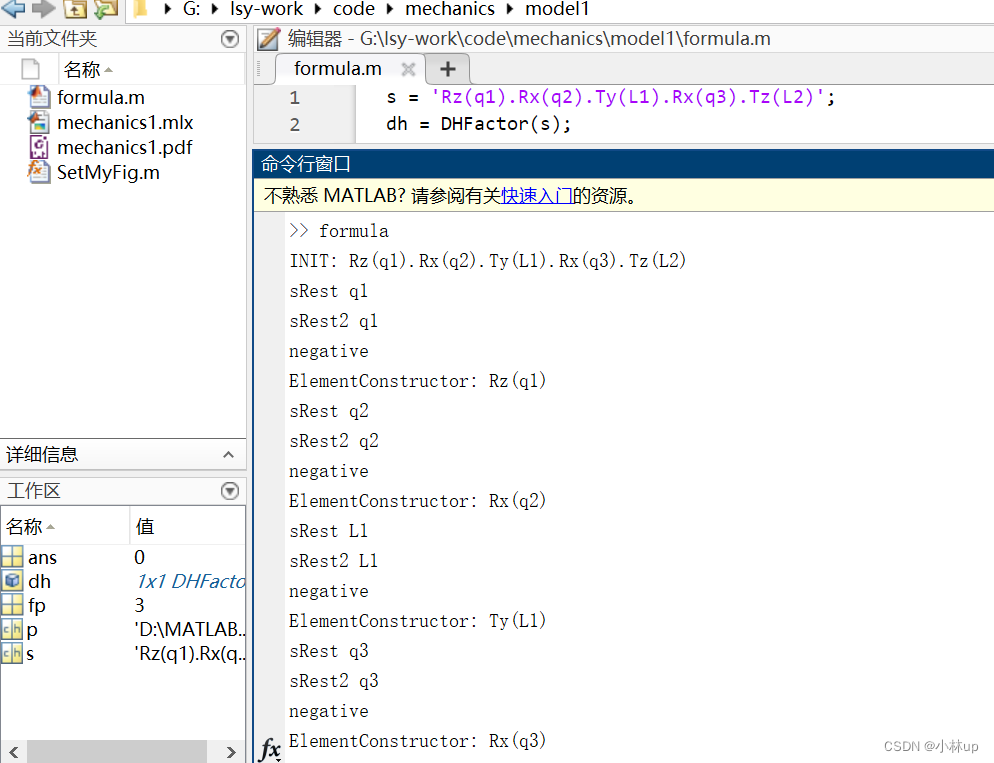Viewport: 994px width, 763px height.
Task: Click the s char variable icon
Action: (12, 653)
